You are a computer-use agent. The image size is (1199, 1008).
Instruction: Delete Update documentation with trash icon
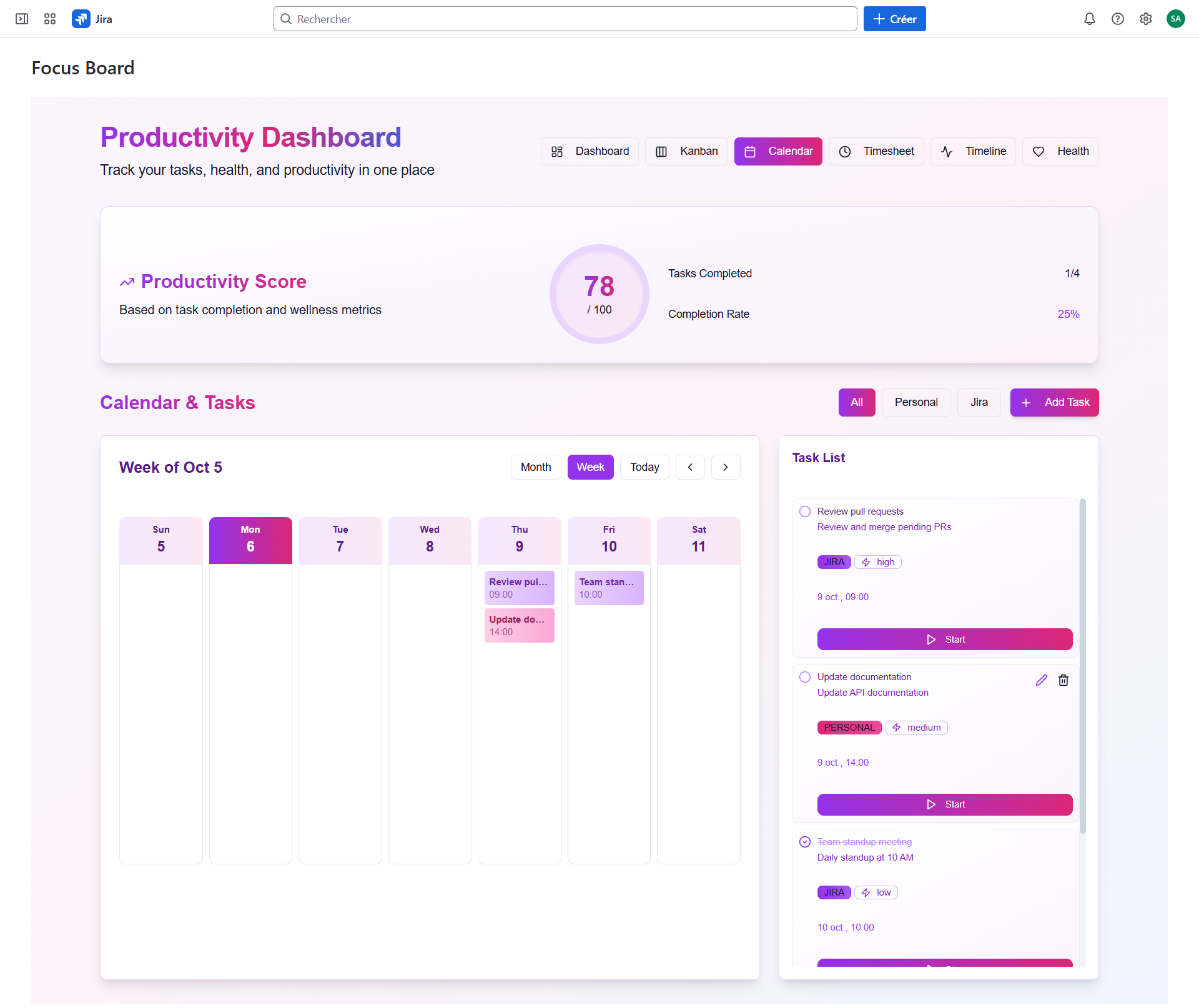point(1063,680)
